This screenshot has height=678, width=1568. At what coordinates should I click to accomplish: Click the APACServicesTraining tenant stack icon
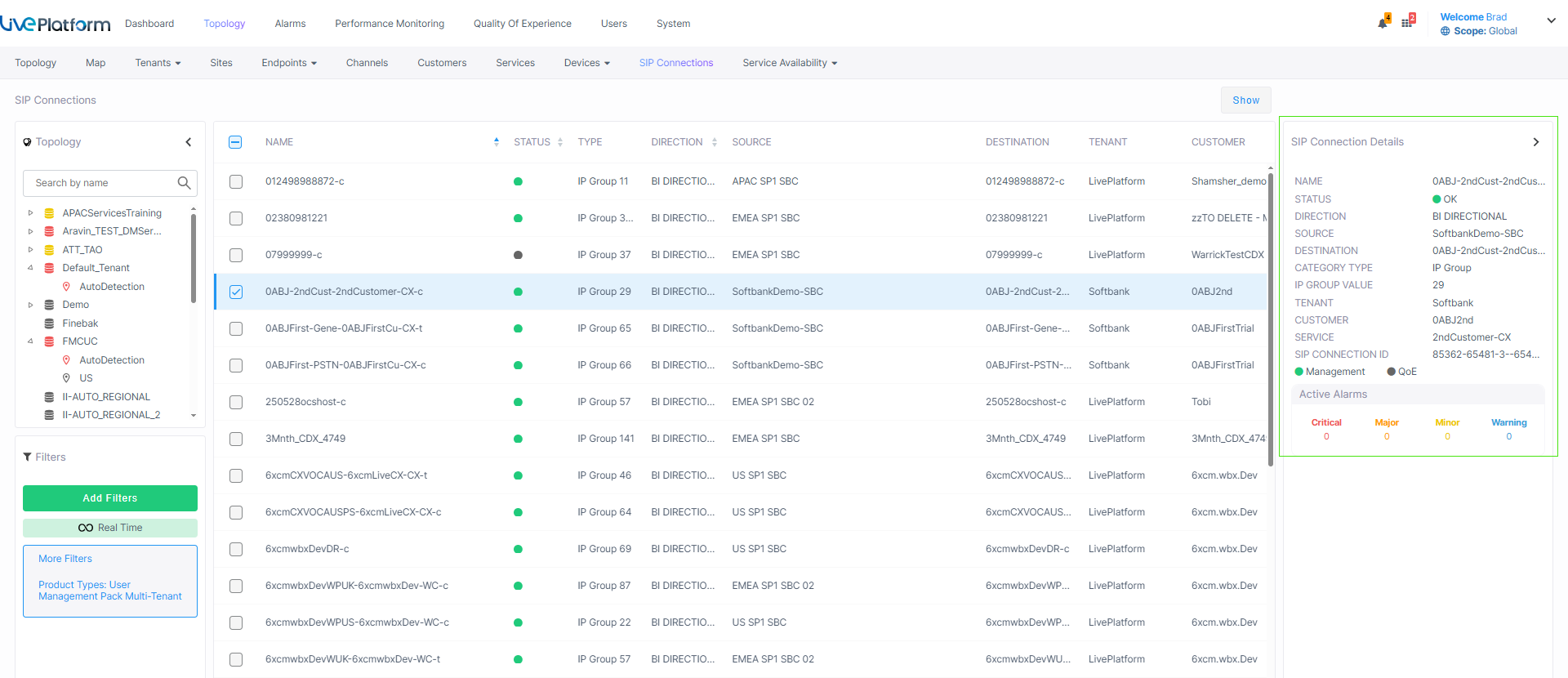(49, 213)
